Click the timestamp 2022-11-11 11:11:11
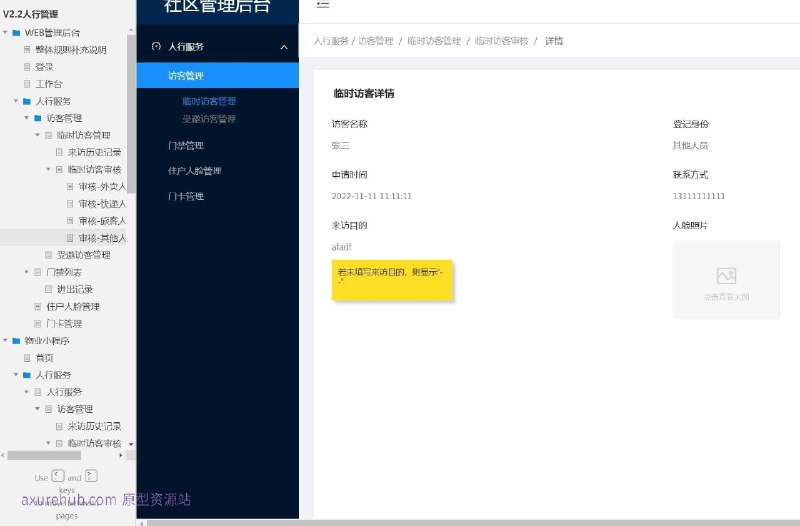Screen dimensions: 800x526 pyautogui.click(x=371, y=196)
